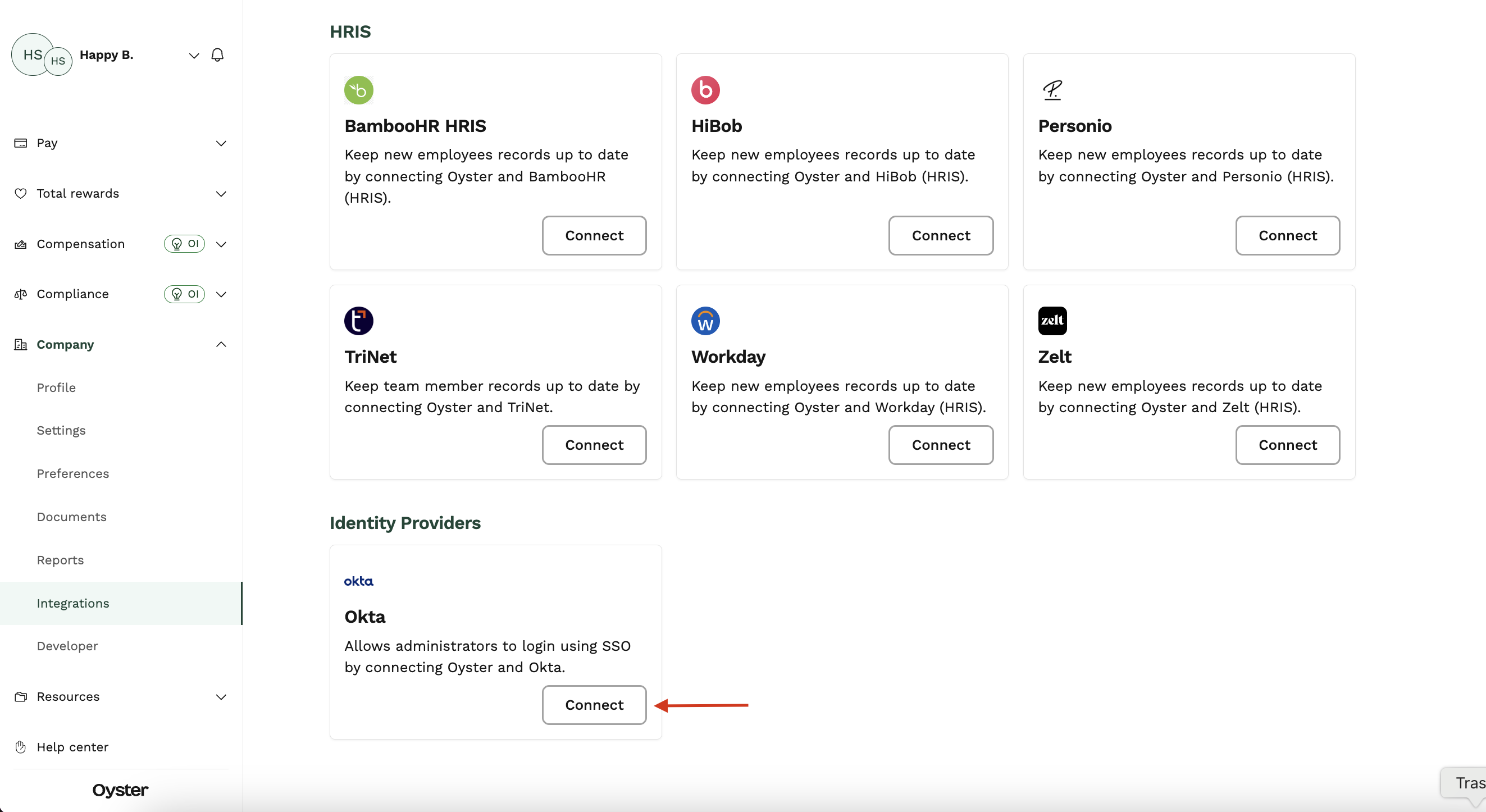Expand the Compliance chevron
1486x812 pixels.
[221, 295]
